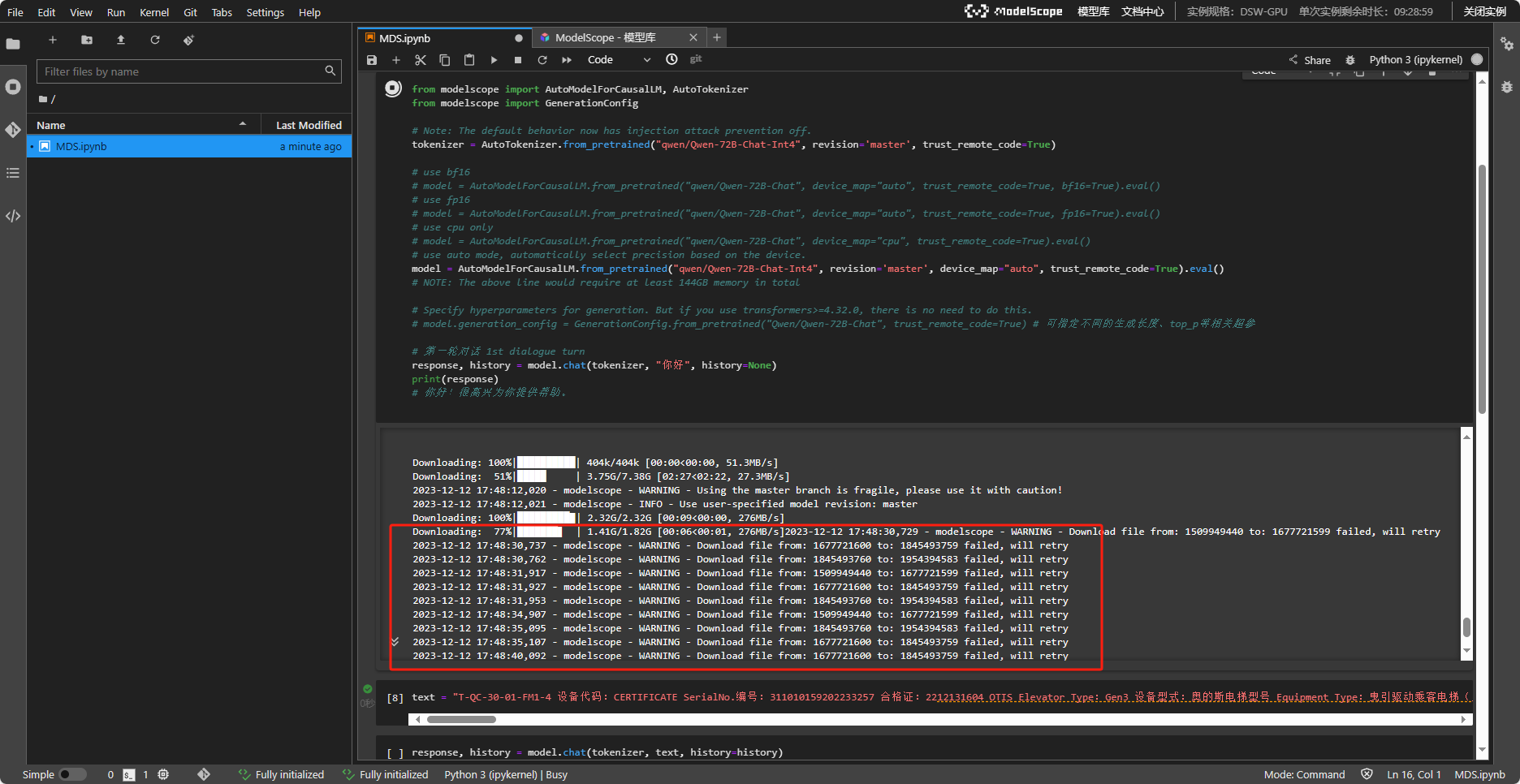Restart kernel and run all cells
This screenshot has height=784, width=1520.
coord(567,60)
